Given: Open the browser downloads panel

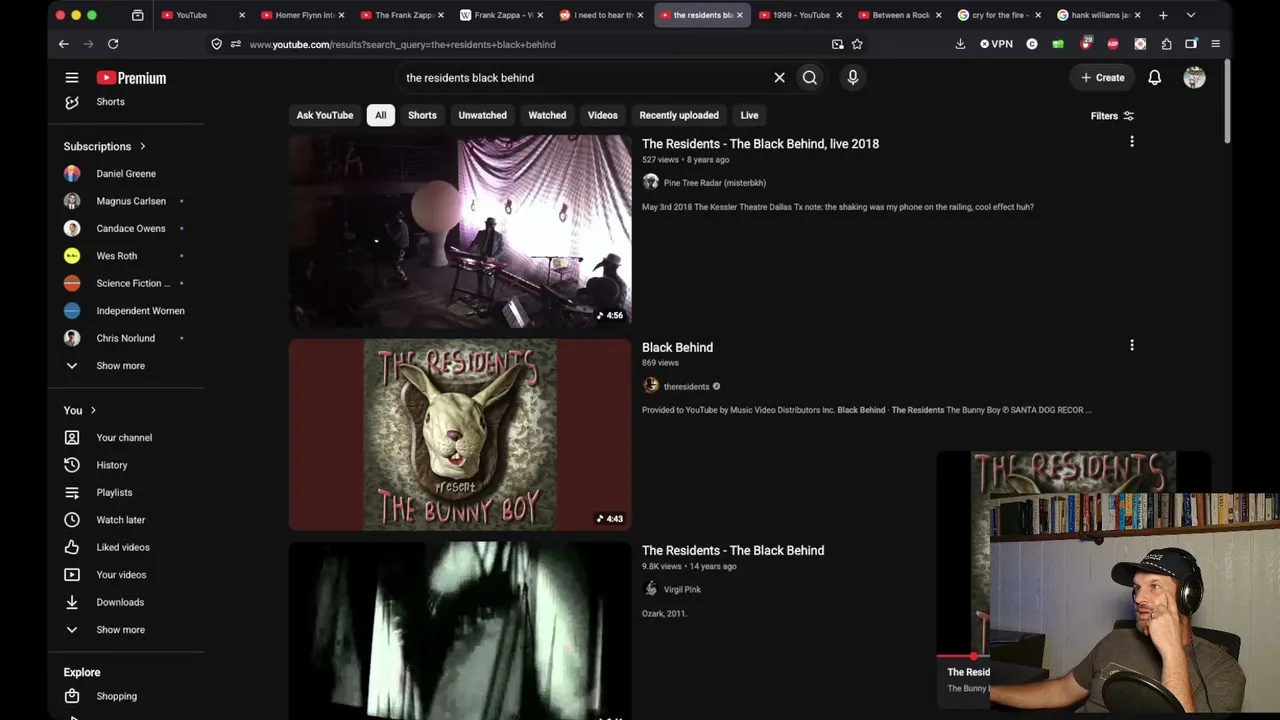Looking at the screenshot, I should click(x=960, y=44).
